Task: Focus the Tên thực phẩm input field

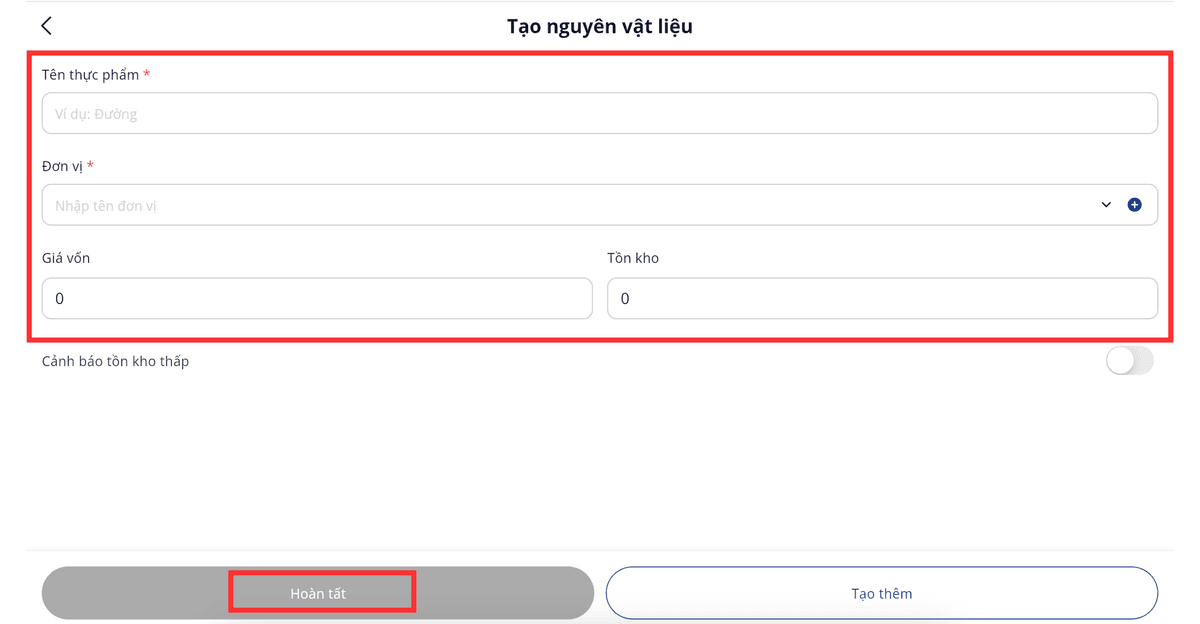Action: coord(600,114)
